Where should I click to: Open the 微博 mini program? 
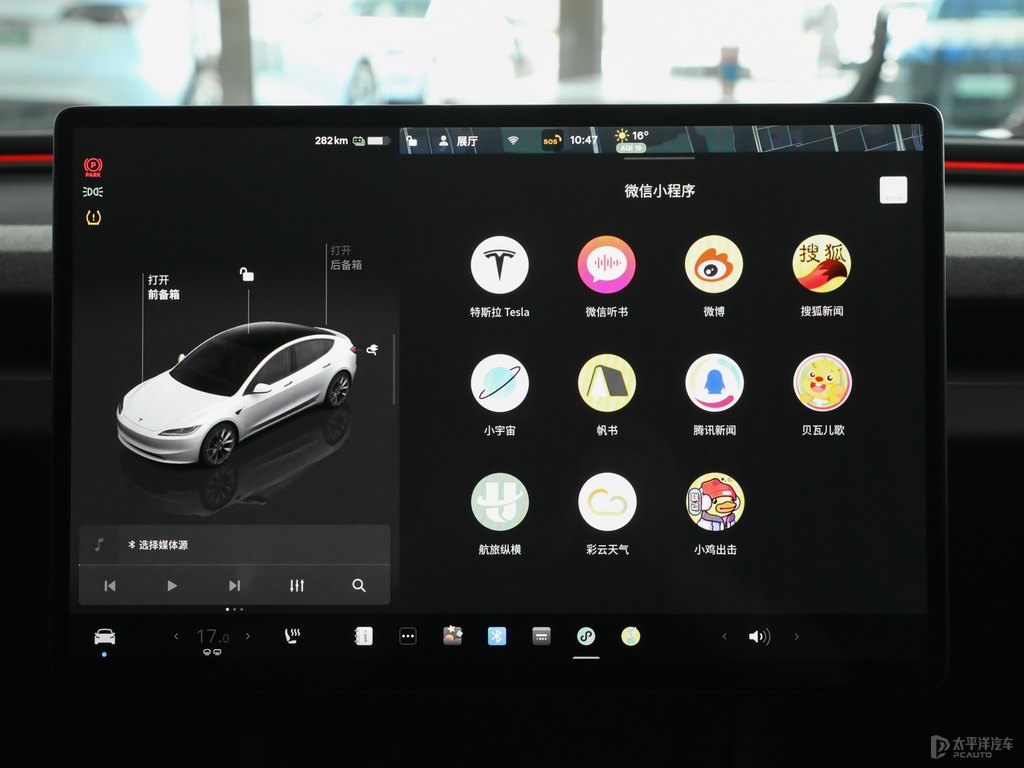pyautogui.click(x=714, y=264)
